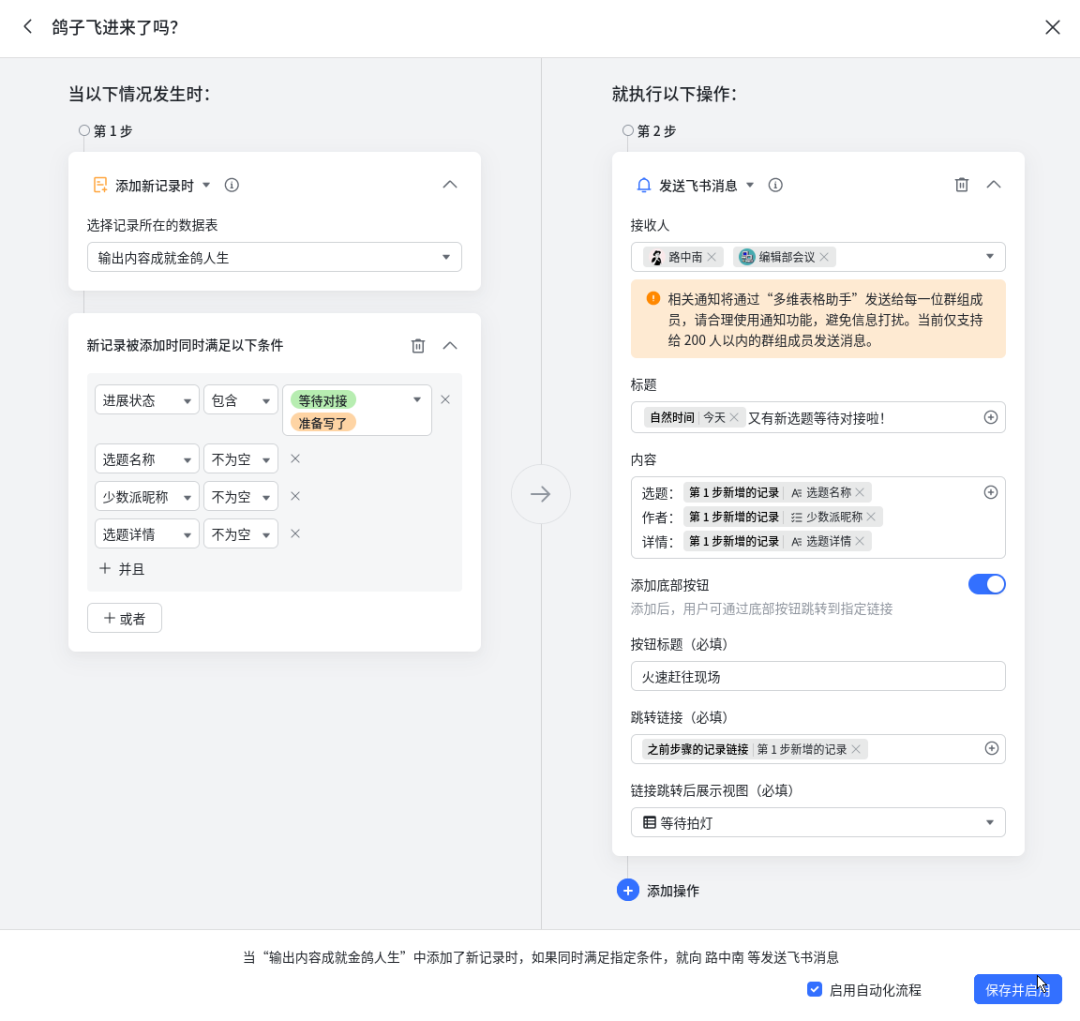
Task: Open the 包含 operator dropdown
Action: (240, 400)
